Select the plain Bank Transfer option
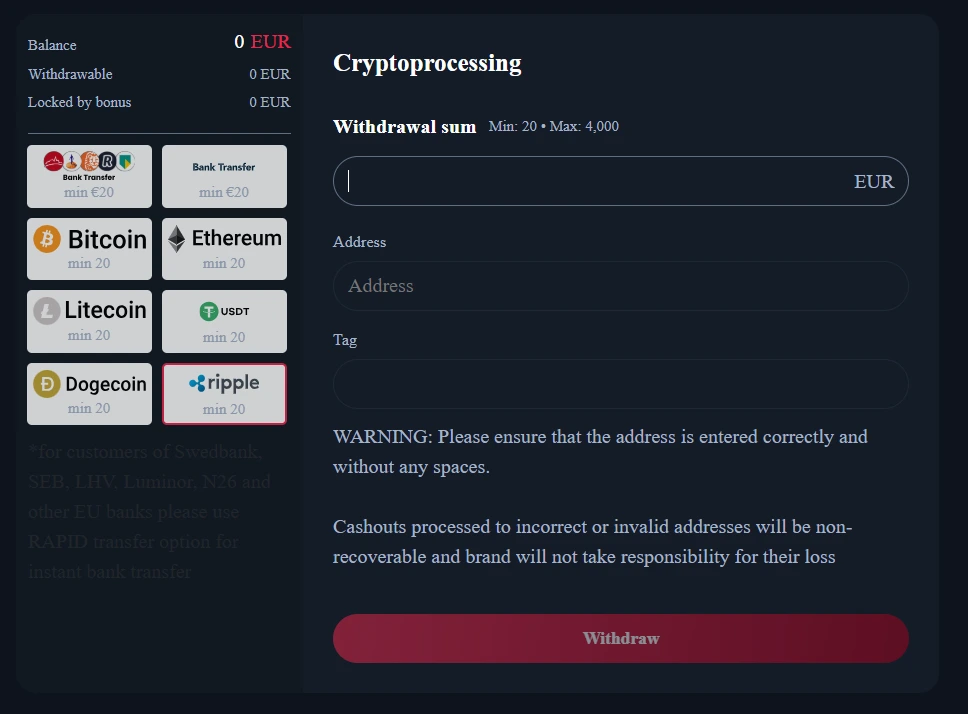968x714 pixels. [224, 176]
